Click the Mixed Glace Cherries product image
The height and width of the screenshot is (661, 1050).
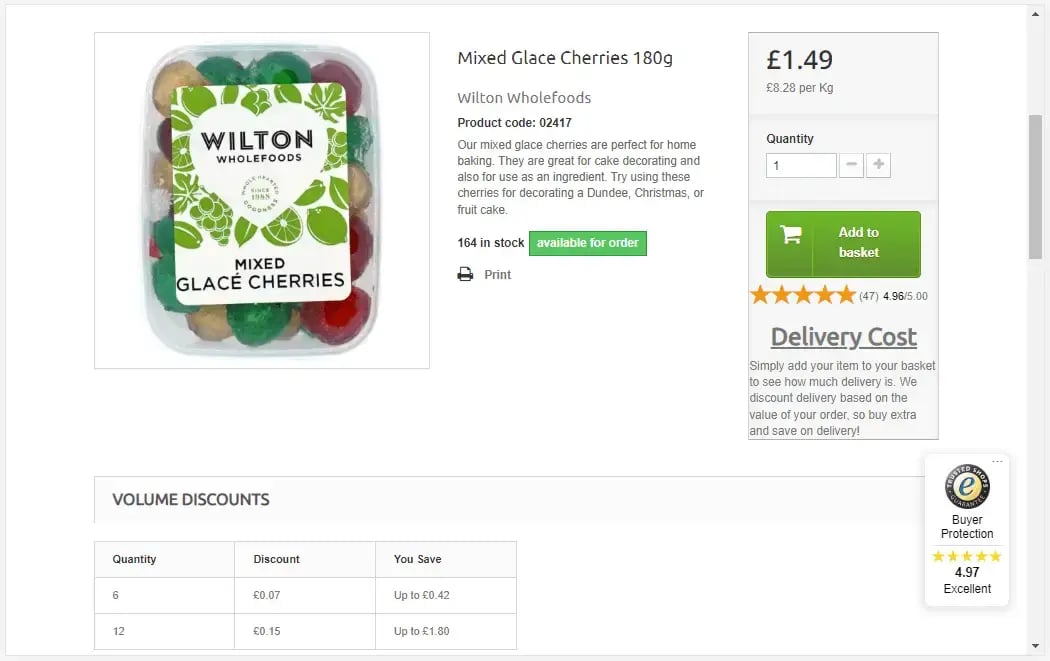coord(261,200)
